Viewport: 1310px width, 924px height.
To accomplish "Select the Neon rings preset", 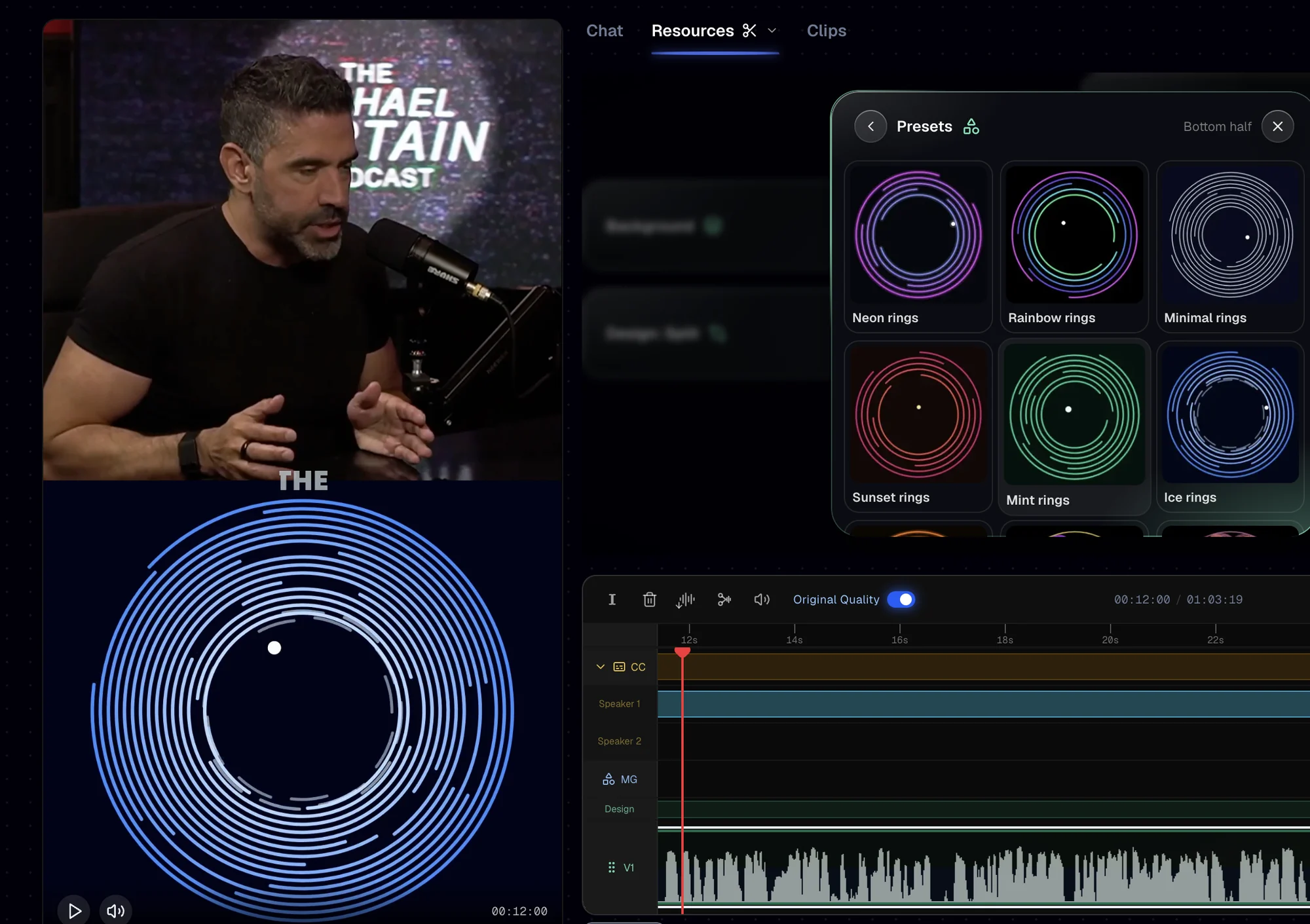I will tap(918, 246).
